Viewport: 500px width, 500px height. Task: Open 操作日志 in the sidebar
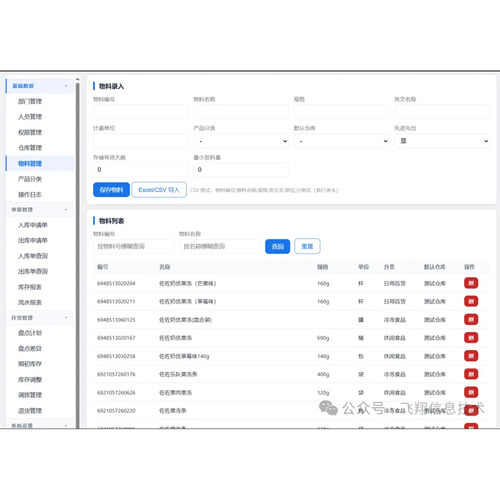[30, 194]
